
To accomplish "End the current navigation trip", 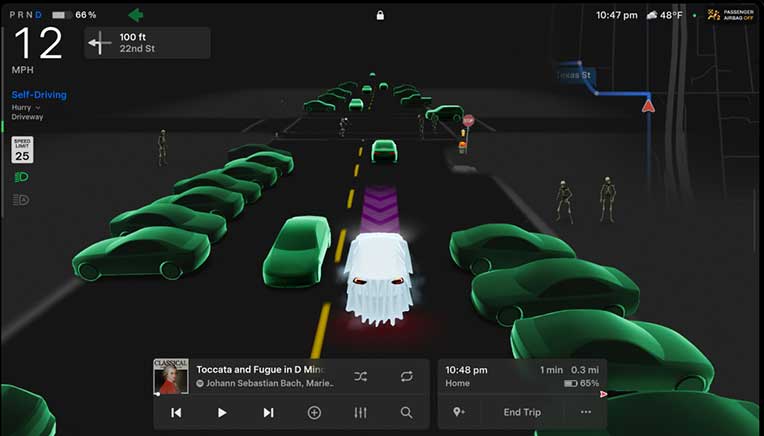I will click(x=522, y=412).
